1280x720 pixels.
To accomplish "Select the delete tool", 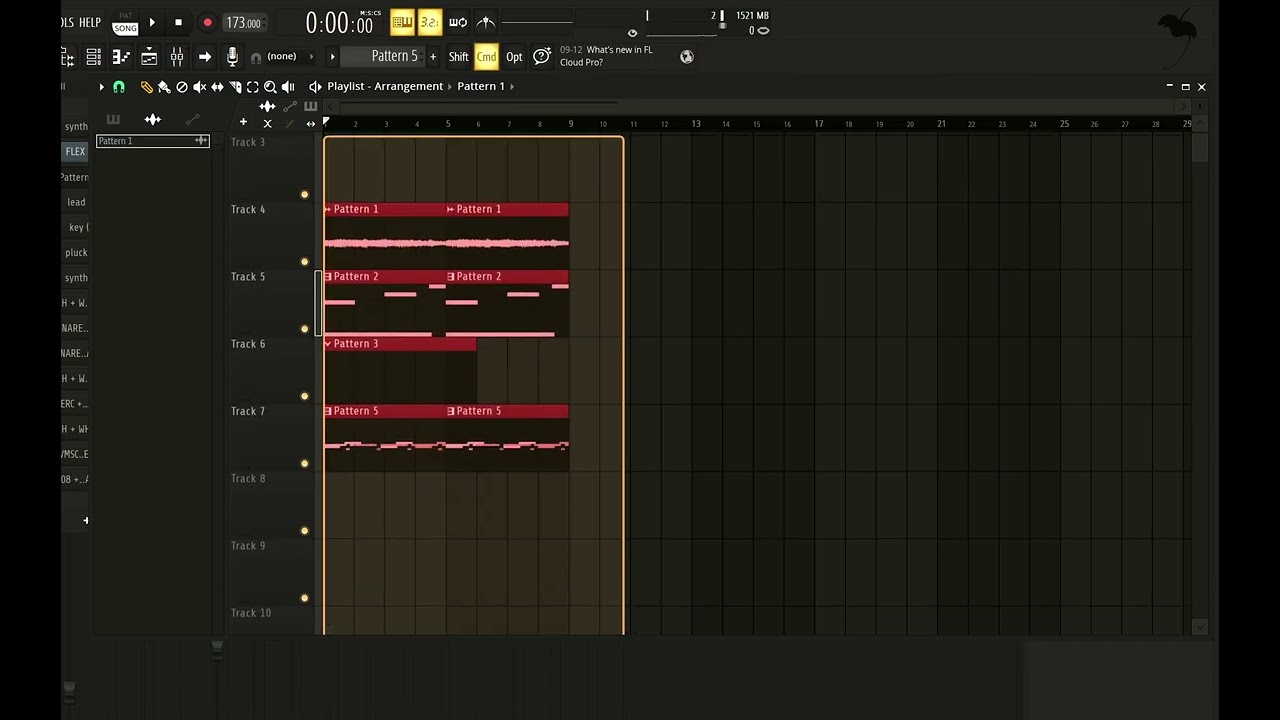I will click(182, 87).
